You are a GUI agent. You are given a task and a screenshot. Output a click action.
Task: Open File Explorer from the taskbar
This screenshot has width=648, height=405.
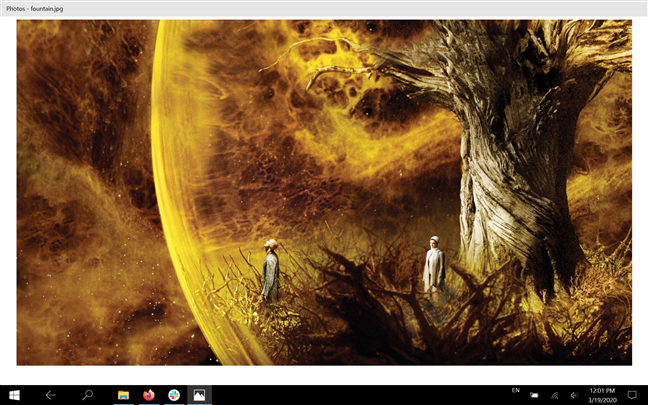[x=123, y=395]
